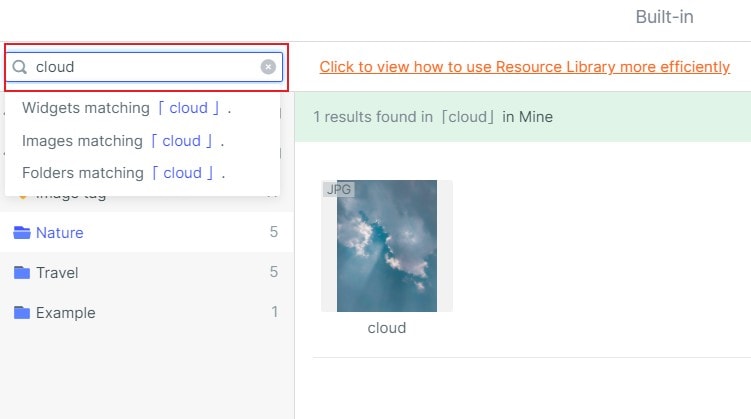Screen dimensions: 751x419
Task: Choose "Images matching cloud" suggestion
Action: 123,141
